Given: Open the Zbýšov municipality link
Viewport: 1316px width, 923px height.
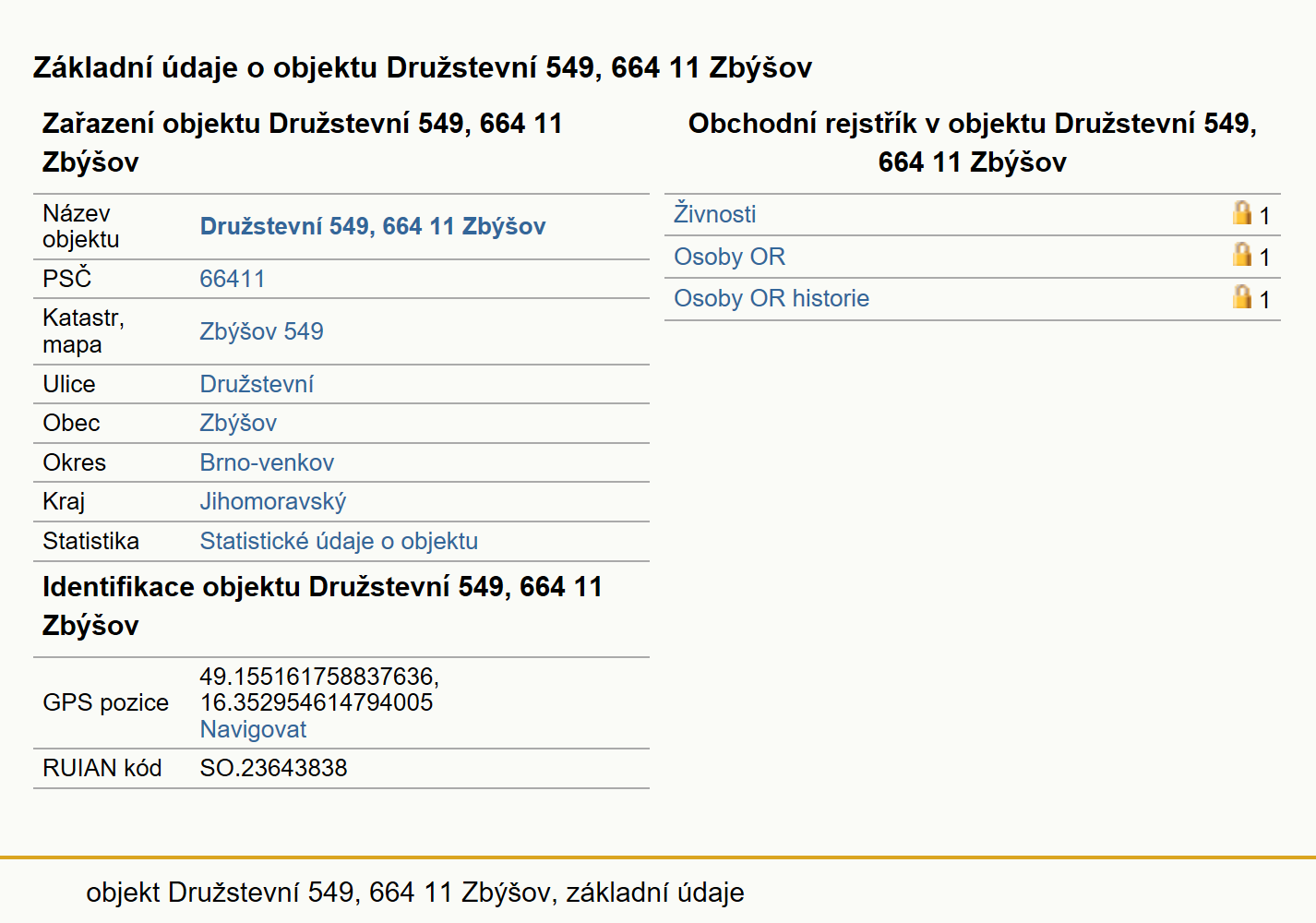Looking at the screenshot, I should 238,423.
